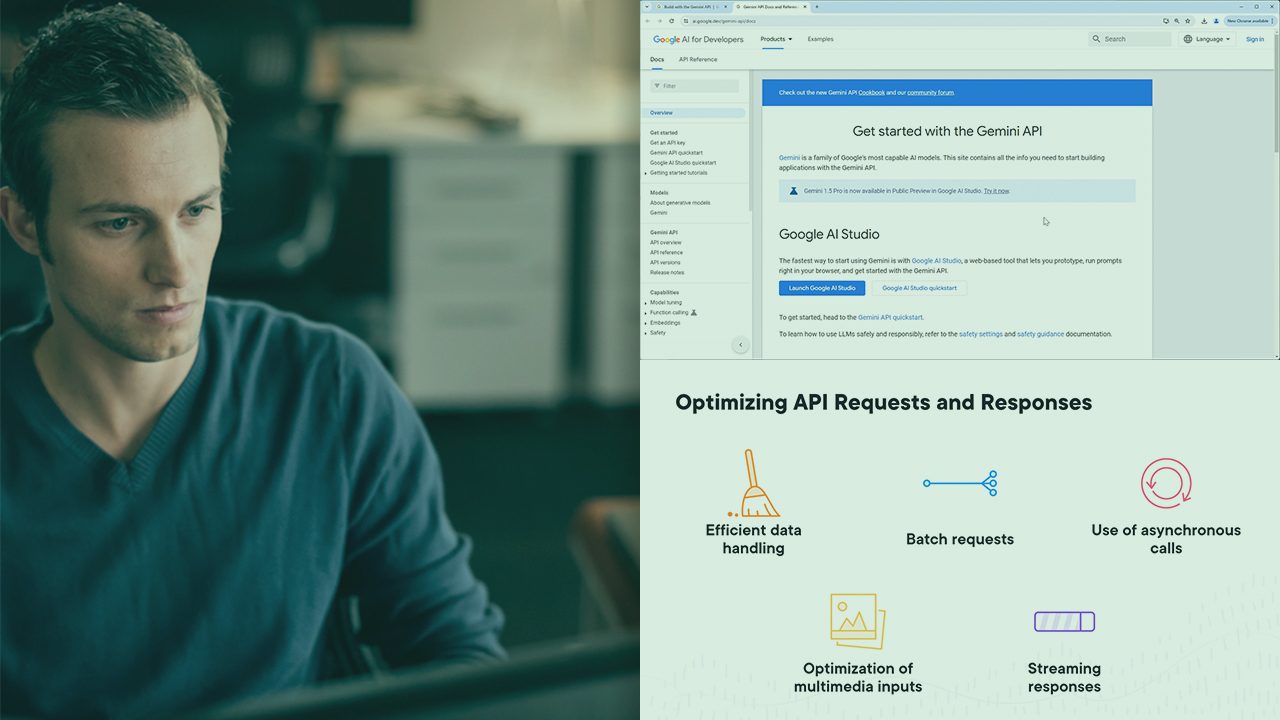Bookmark this page with the star icon
This screenshot has width=1280, height=720.
point(1188,20)
